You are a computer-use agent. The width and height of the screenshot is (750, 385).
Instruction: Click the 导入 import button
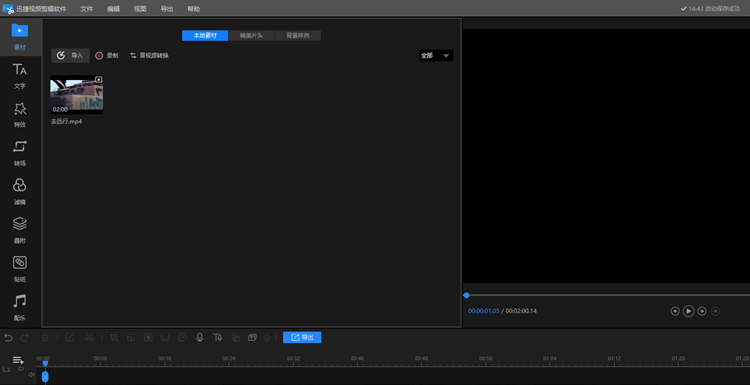[x=70, y=55]
